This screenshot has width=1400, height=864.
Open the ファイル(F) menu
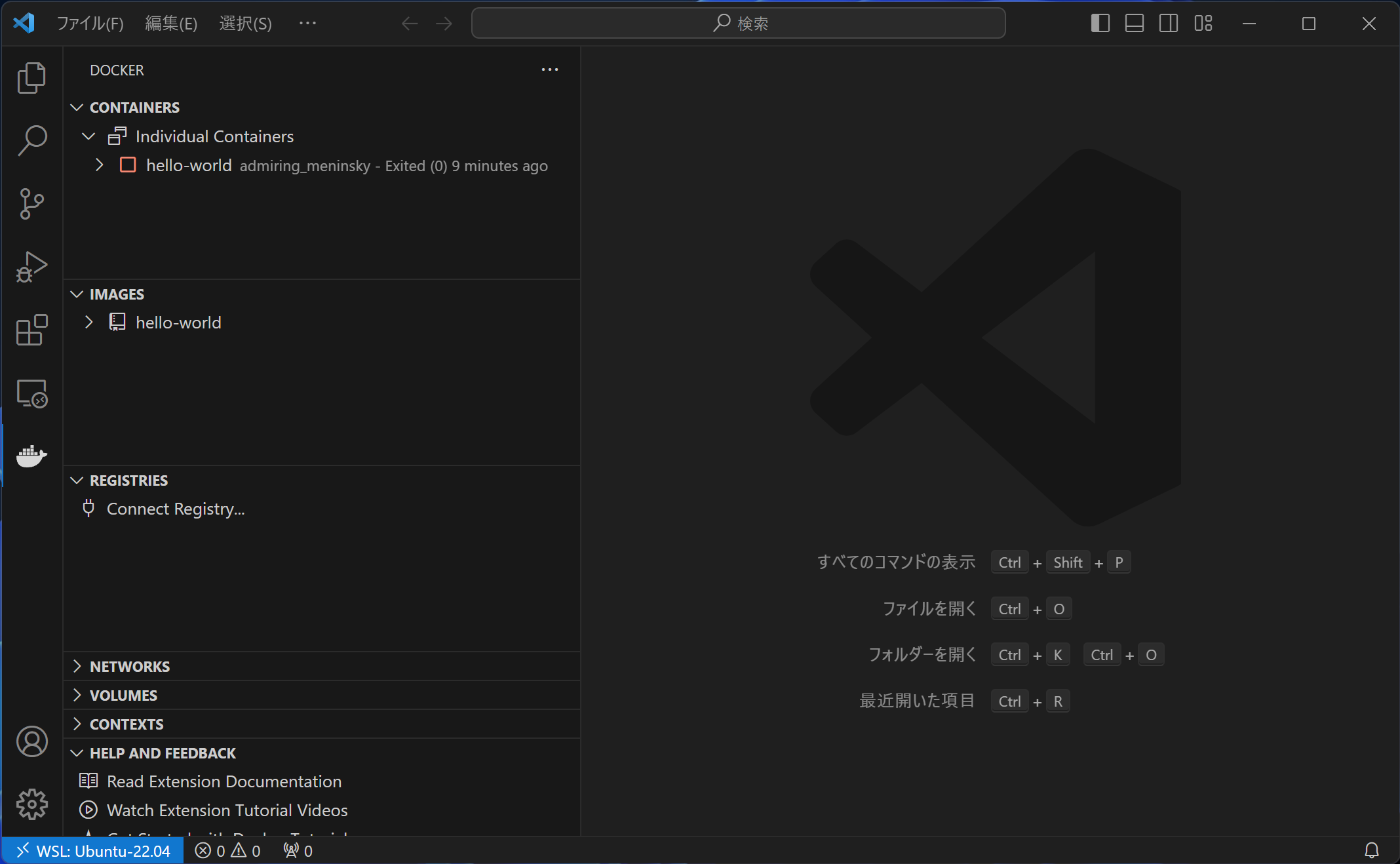point(90,23)
